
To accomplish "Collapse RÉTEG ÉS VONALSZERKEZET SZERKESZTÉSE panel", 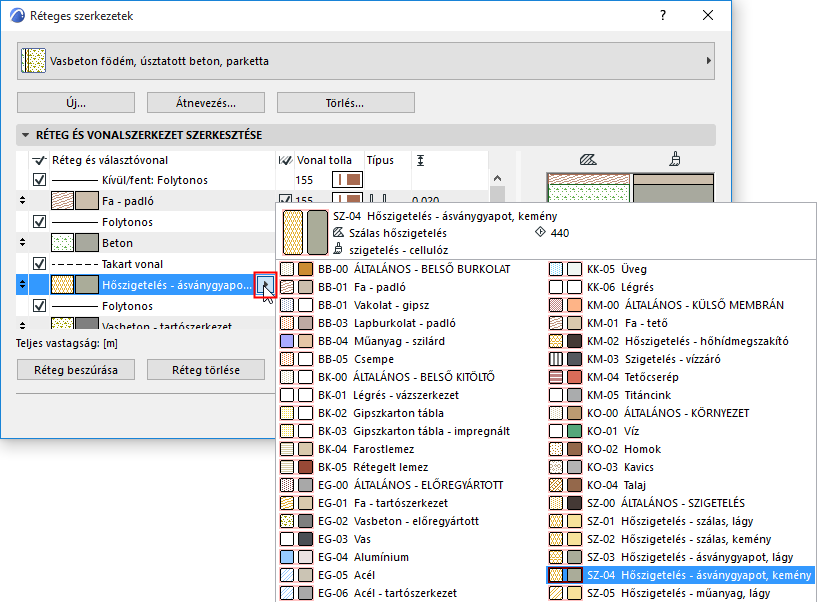I will (x=25, y=135).
